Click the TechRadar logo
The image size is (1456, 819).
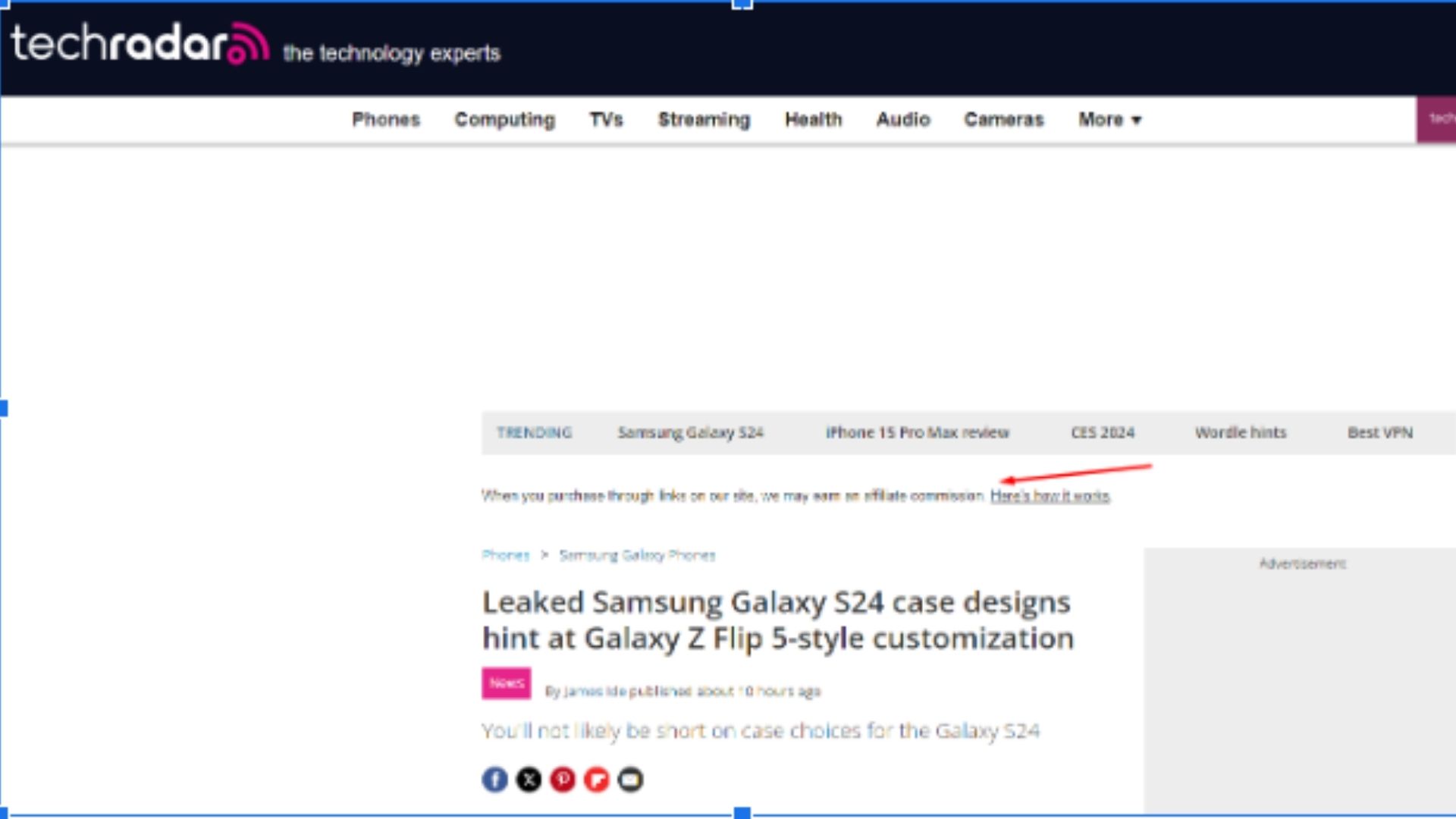[x=140, y=44]
